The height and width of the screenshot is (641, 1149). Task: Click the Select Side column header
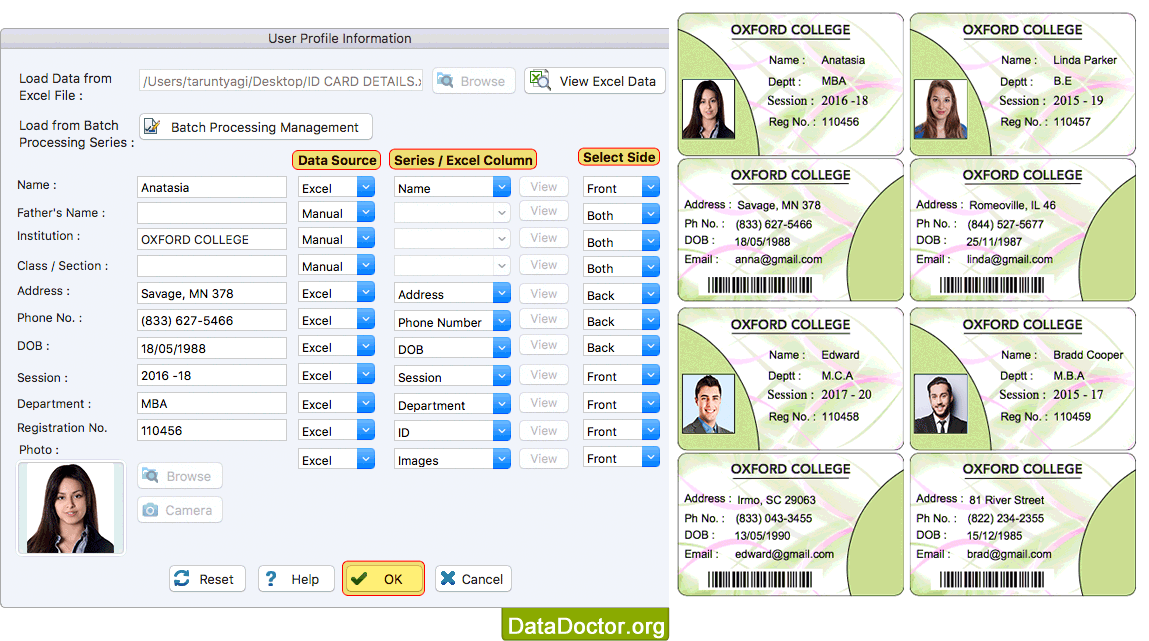619,157
